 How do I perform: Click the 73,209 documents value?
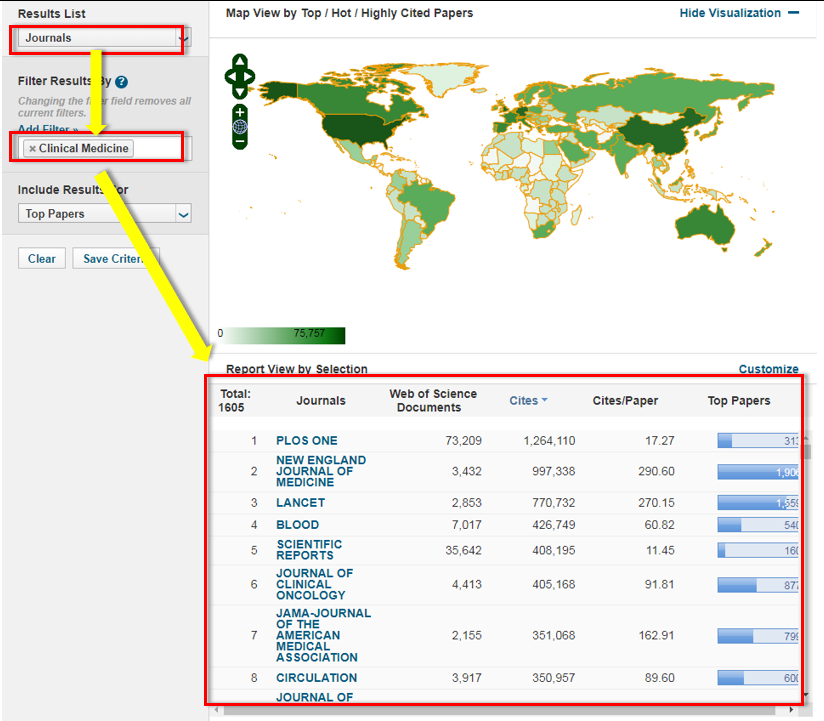463,440
